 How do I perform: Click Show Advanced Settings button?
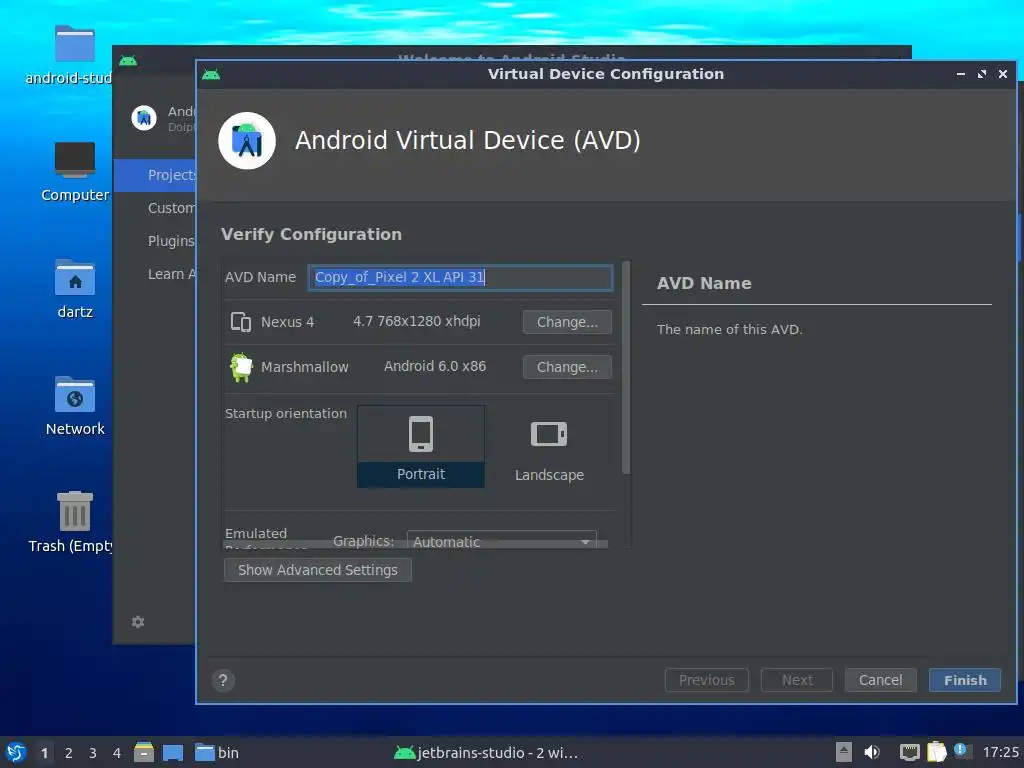[317, 570]
